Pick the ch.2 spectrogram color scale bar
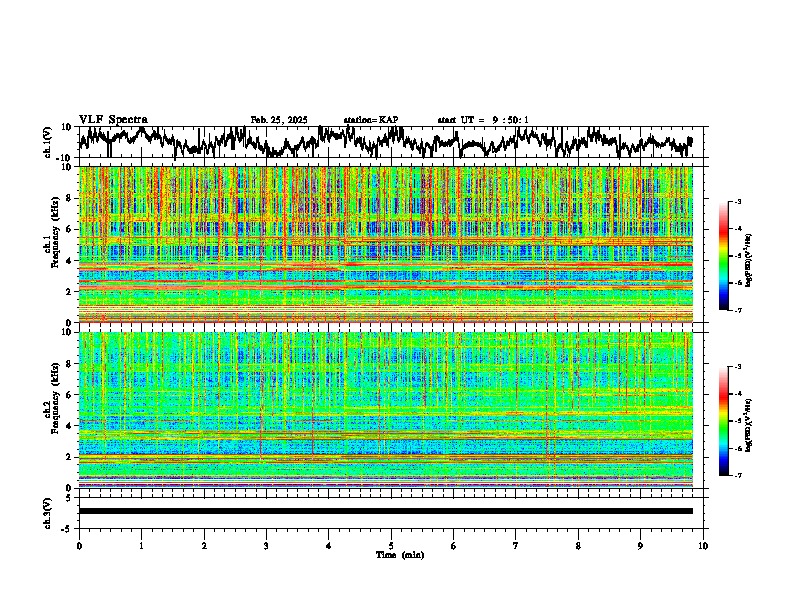Viewport: 792px width, 612px height. point(724,421)
